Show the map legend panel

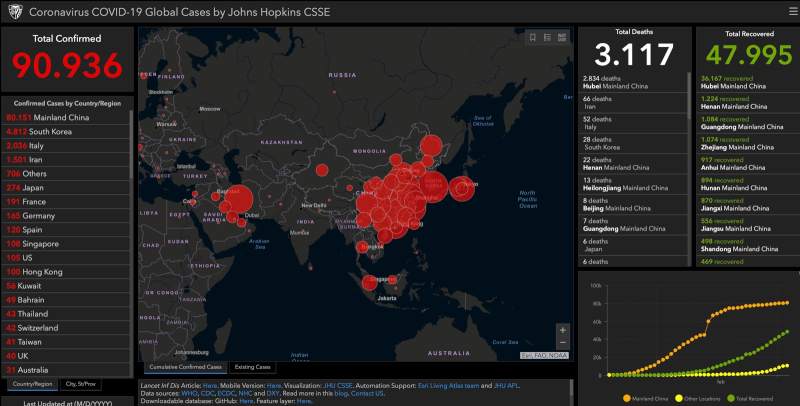(x=547, y=37)
